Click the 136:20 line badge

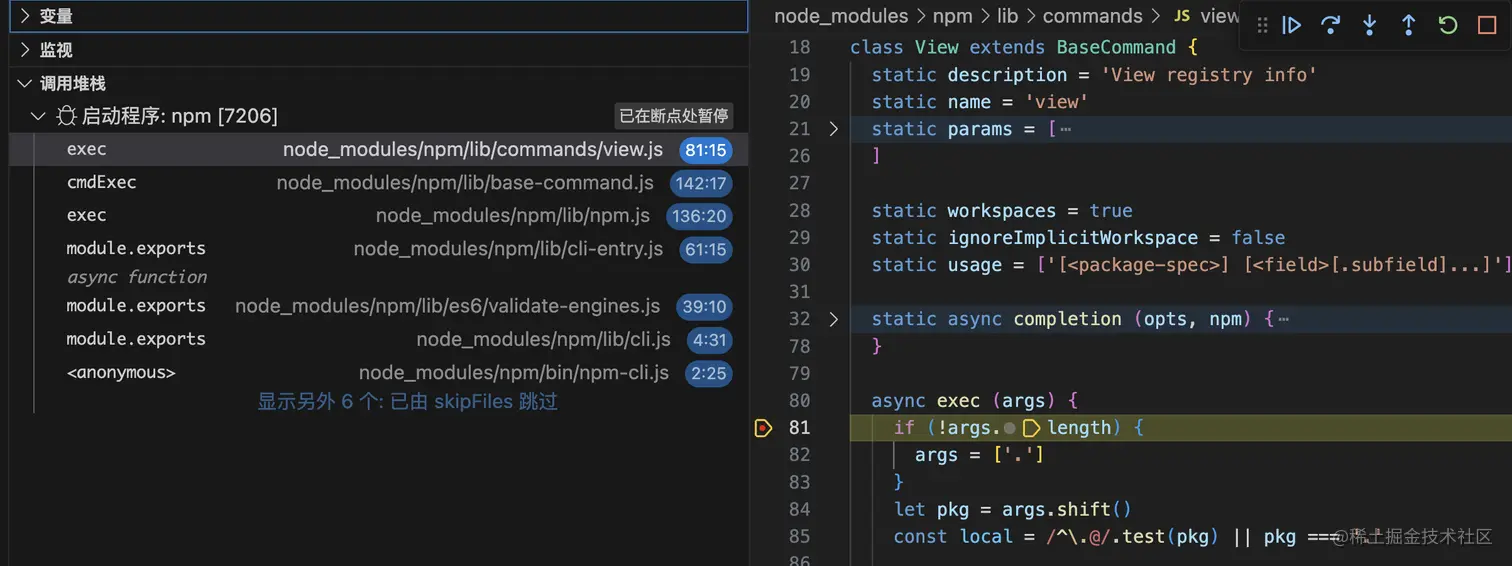(x=700, y=216)
